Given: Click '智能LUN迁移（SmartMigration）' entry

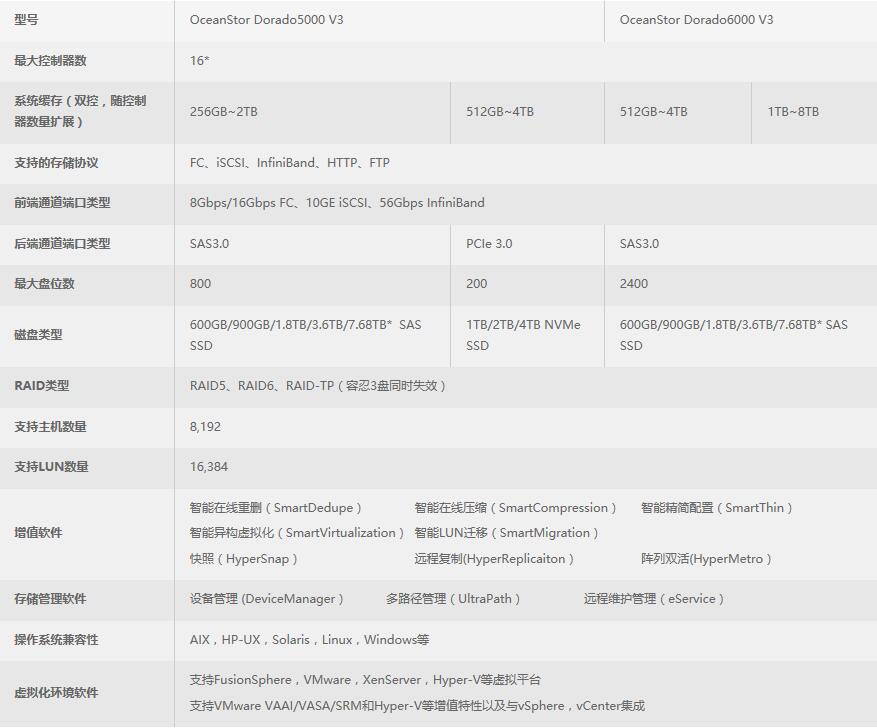Looking at the screenshot, I should click(x=507, y=533).
